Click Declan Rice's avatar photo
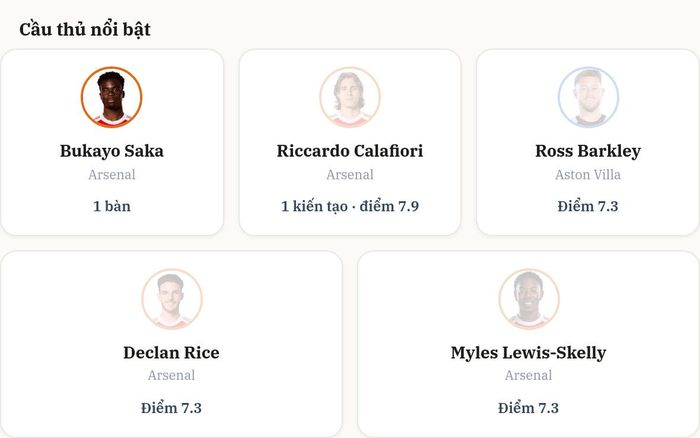Screen dimensions: 700x438 coord(172,299)
